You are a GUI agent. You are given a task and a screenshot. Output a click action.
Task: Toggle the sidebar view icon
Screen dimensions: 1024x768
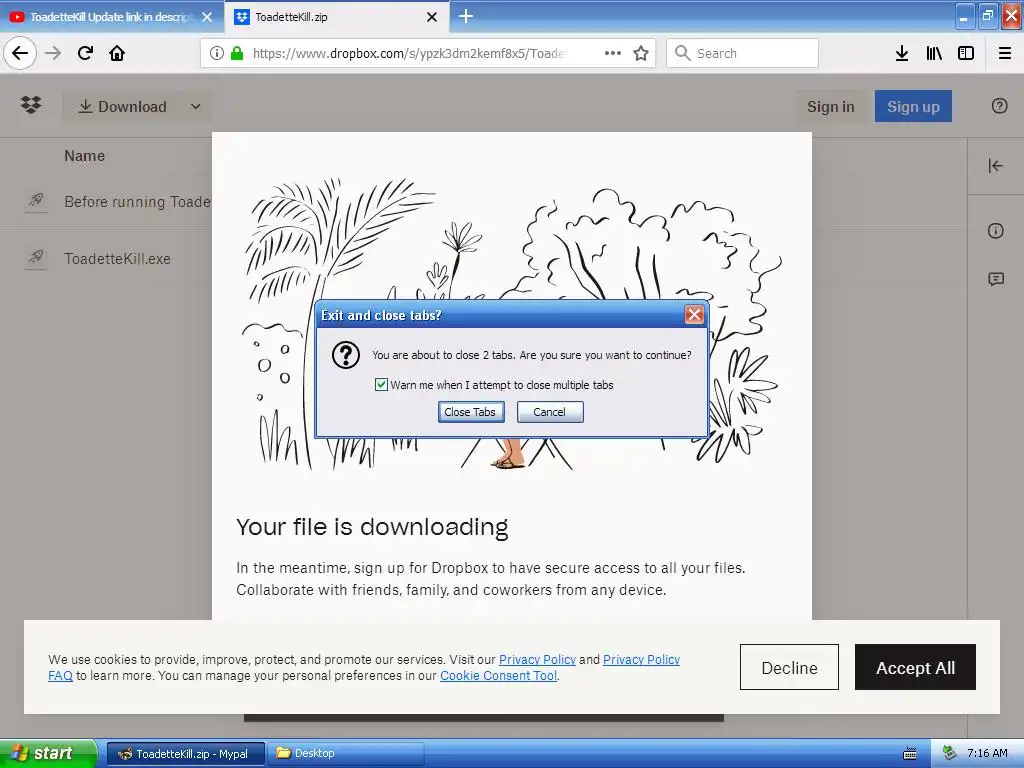point(966,53)
